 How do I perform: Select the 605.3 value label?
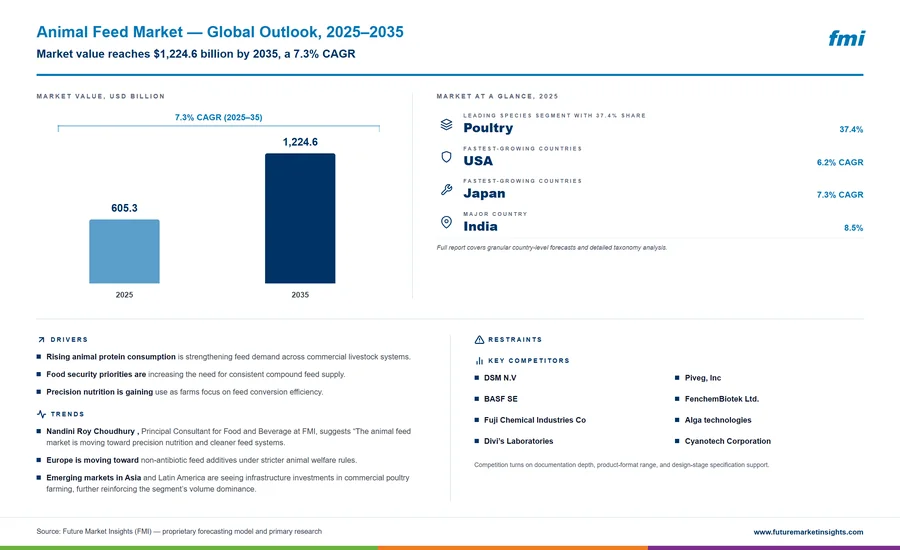point(125,208)
